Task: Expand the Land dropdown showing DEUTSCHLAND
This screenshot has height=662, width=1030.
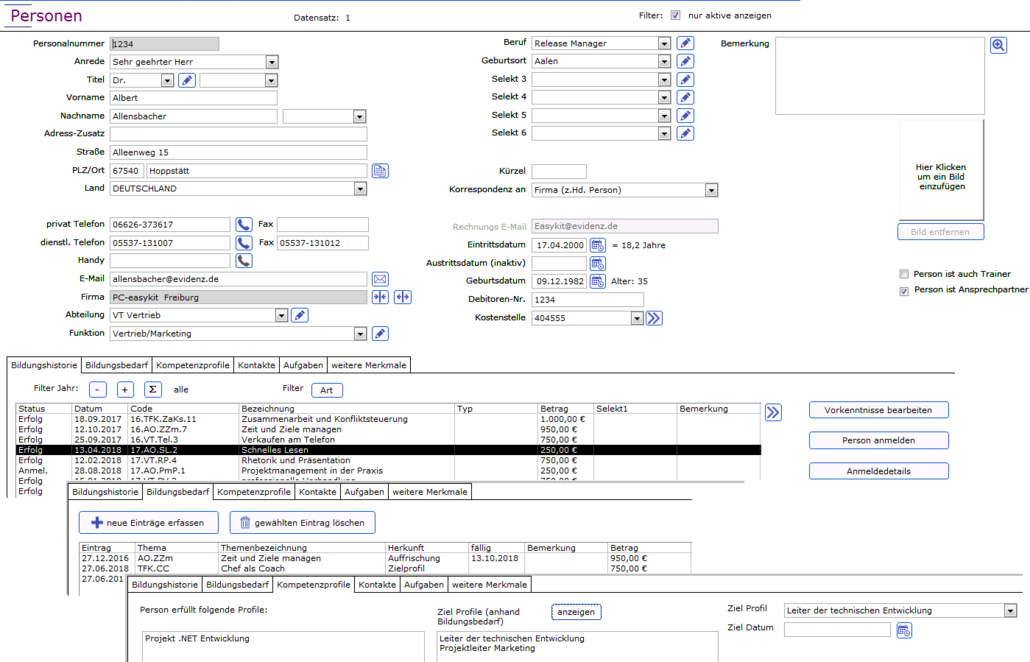Action: [x=360, y=189]
